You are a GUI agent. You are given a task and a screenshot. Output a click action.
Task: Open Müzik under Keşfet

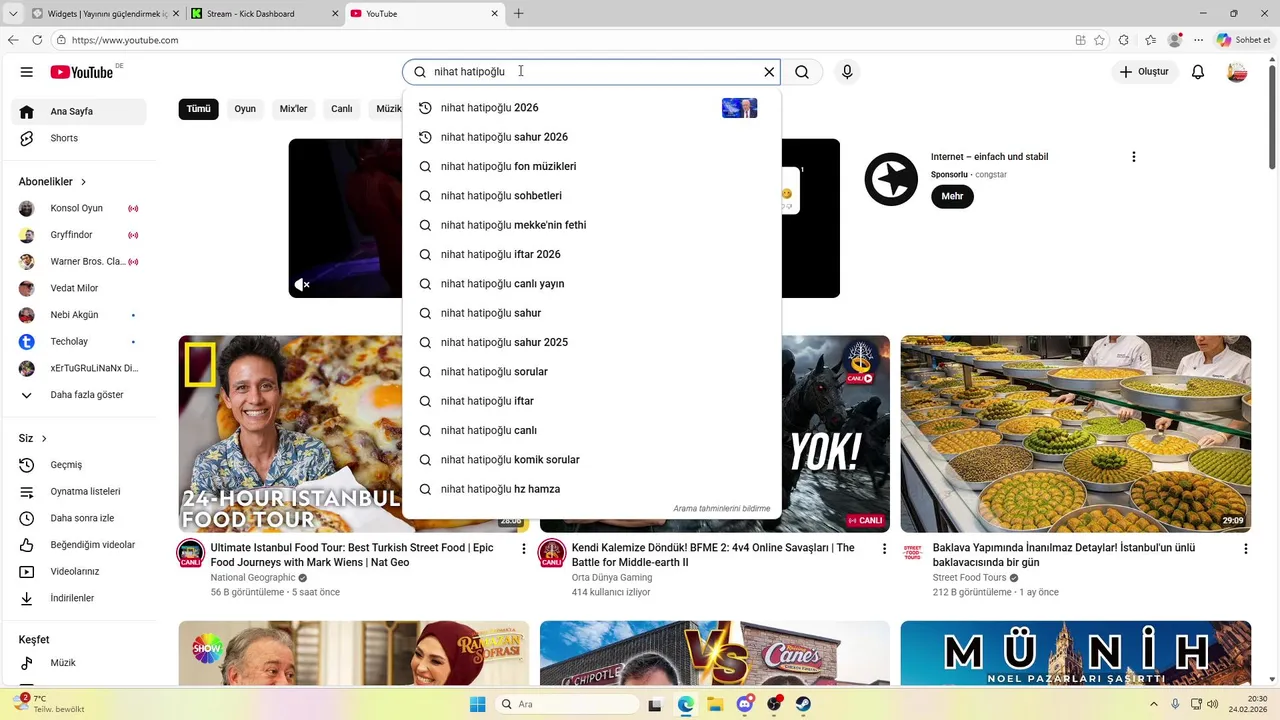79,663
